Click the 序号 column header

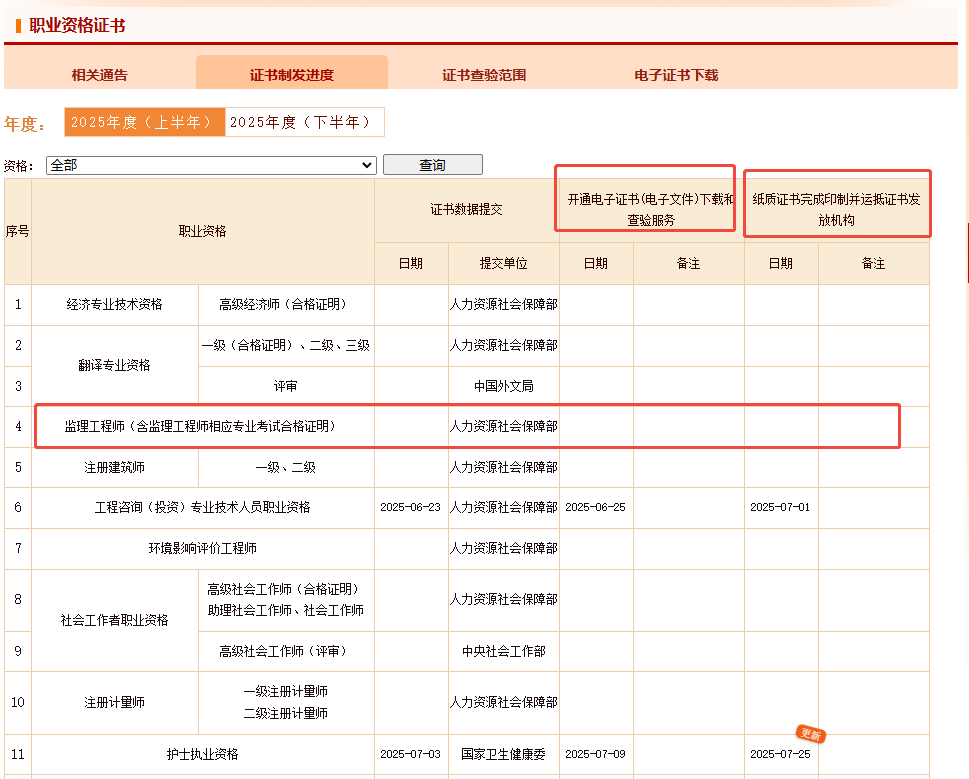[x=18, y=231]
